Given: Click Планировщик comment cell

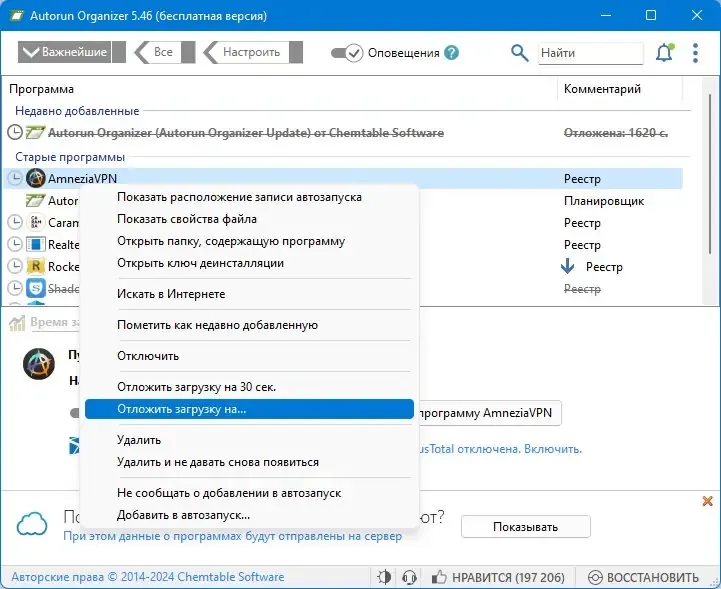Looking at the screenshot, I should [604, 201].
